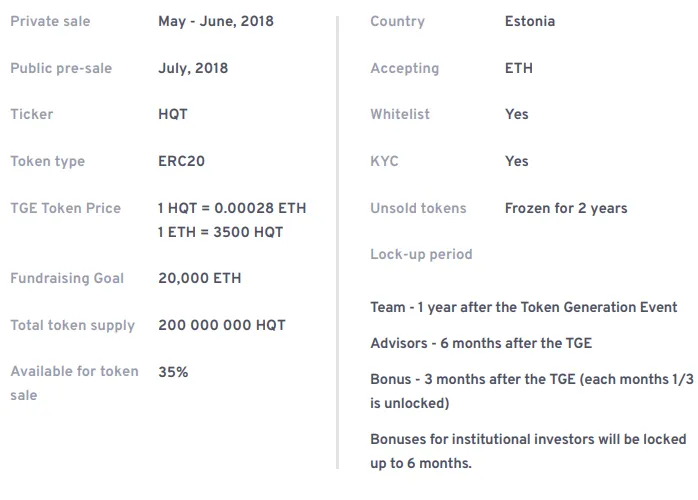Screen dimensions: 698x500
Task: Click the HQT ticker value
Action: [x=173, y=114]
